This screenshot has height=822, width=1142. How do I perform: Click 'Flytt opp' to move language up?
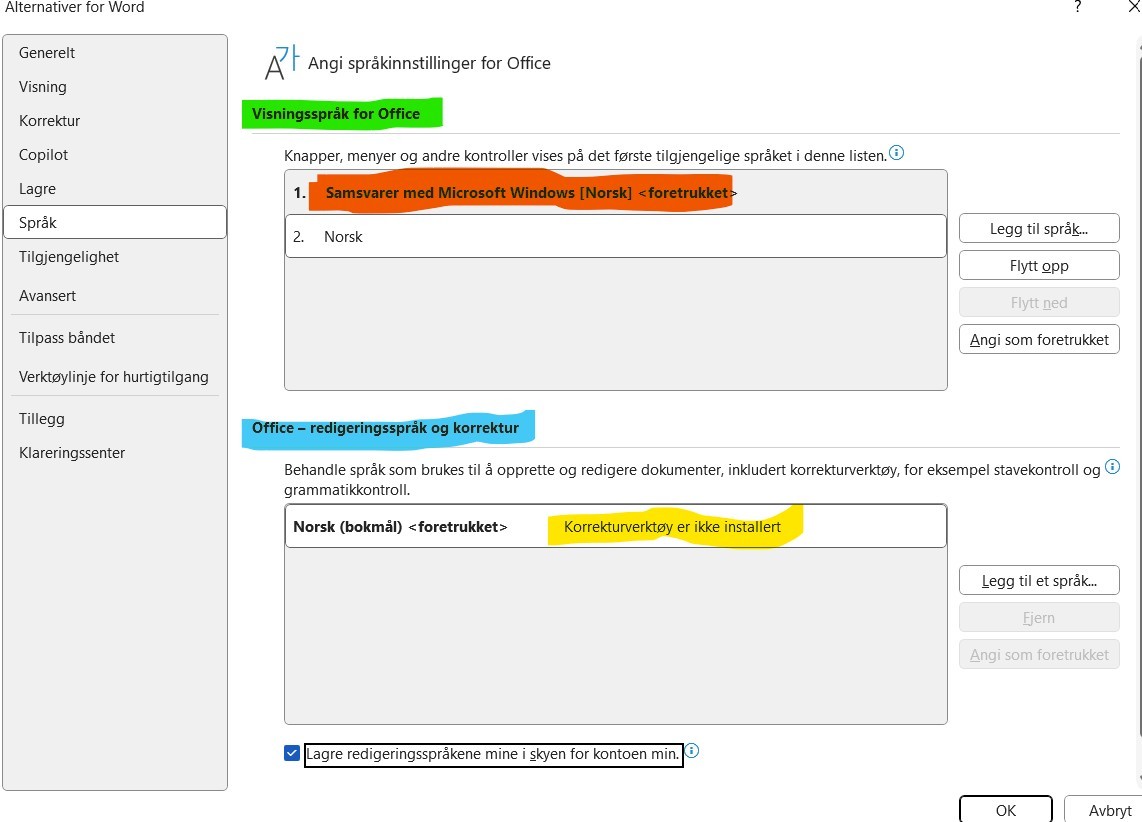tap(1039, 265)
